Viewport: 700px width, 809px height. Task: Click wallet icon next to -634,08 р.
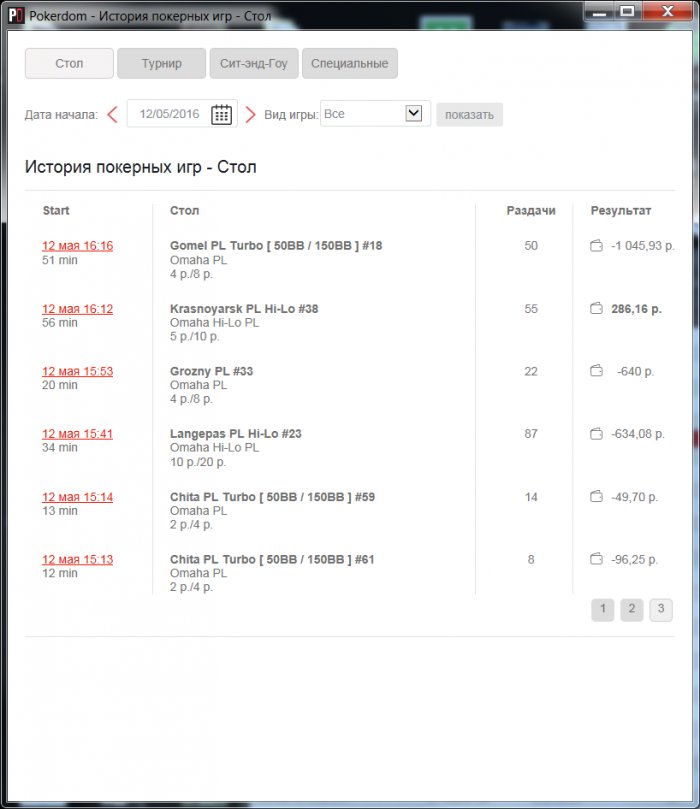pyautogui.click(x=596, y=434)
